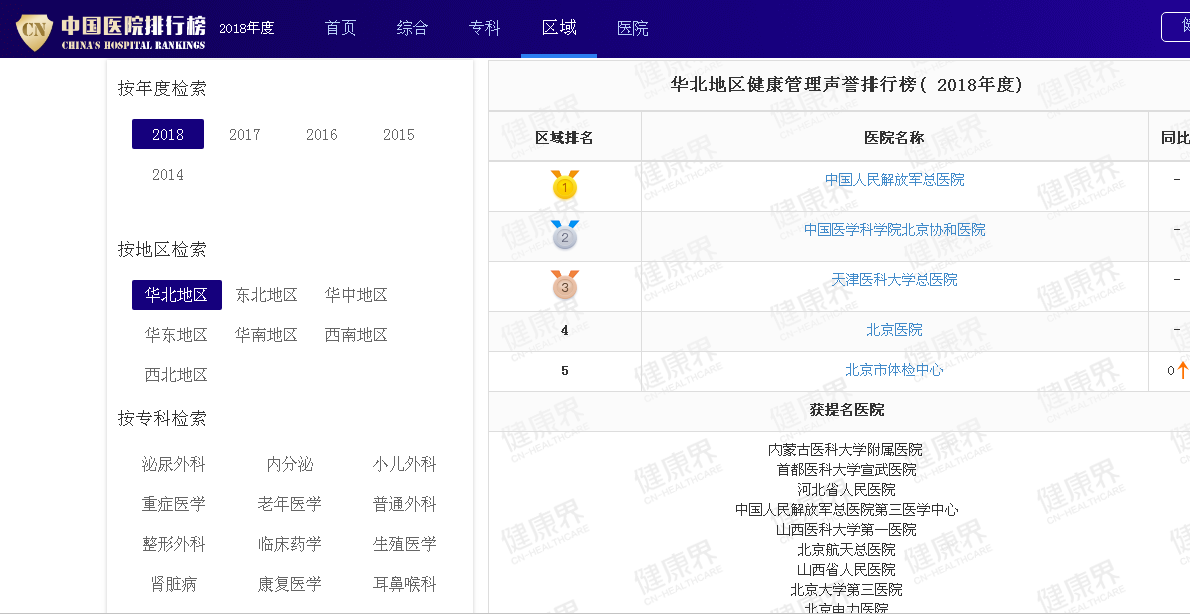Click nominated hospital 内蒙古医科大学附属医院
The image size is (1190, 615).
pos(845,450)
